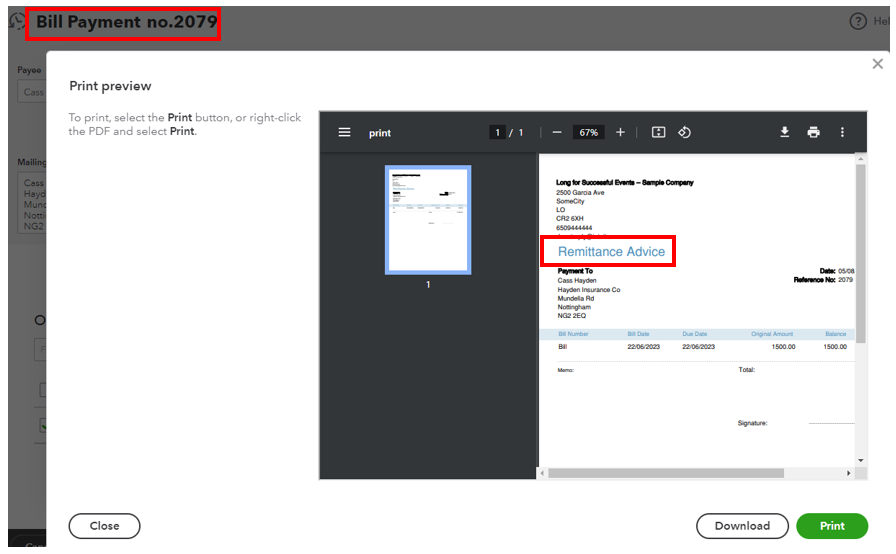Click the page number field
The width and height of the screenshot is (896, 554).
pos(497,132)
